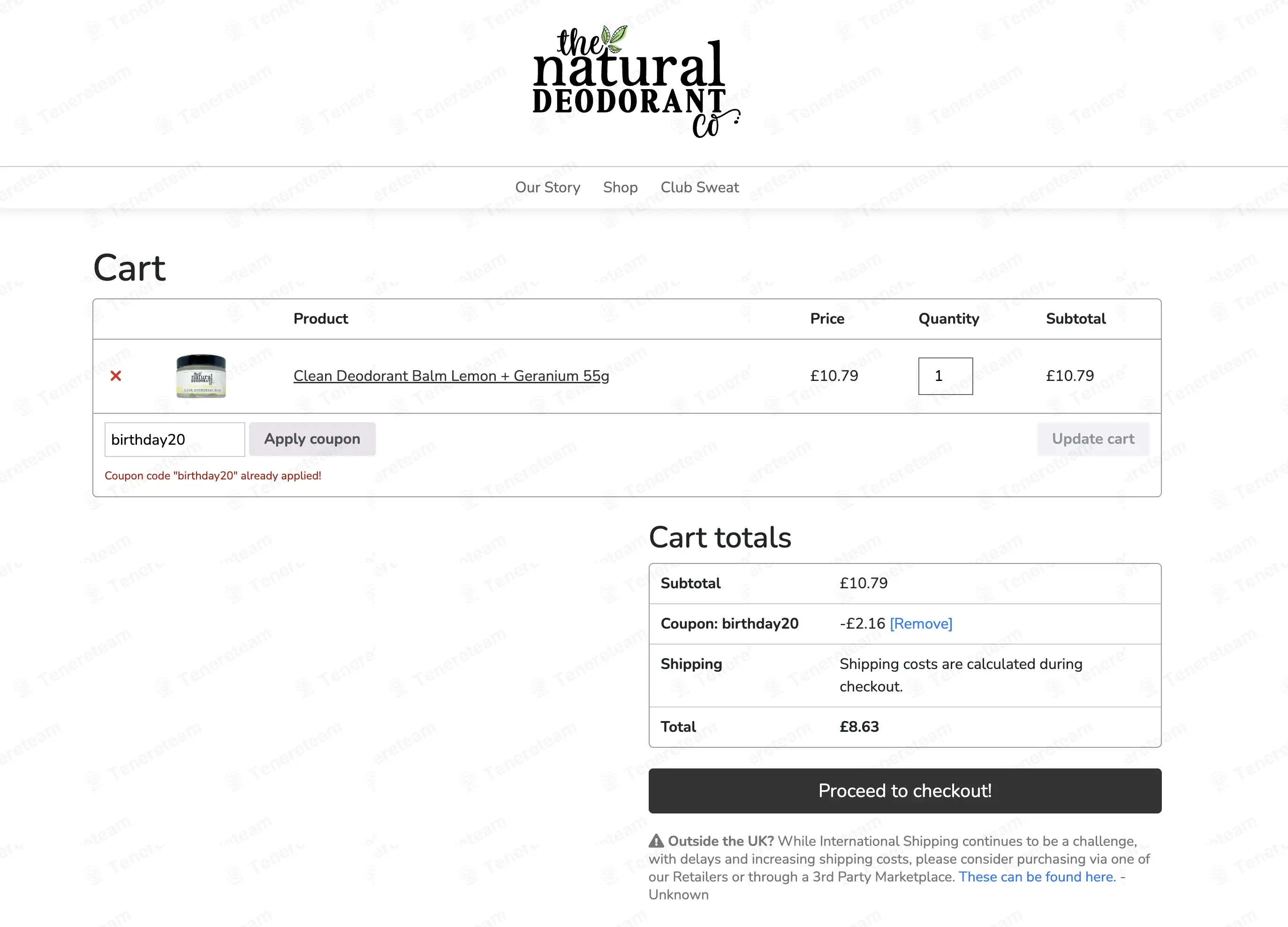Follow the 'These can be found here' link
The image size is (1288, 927).
1038,876
